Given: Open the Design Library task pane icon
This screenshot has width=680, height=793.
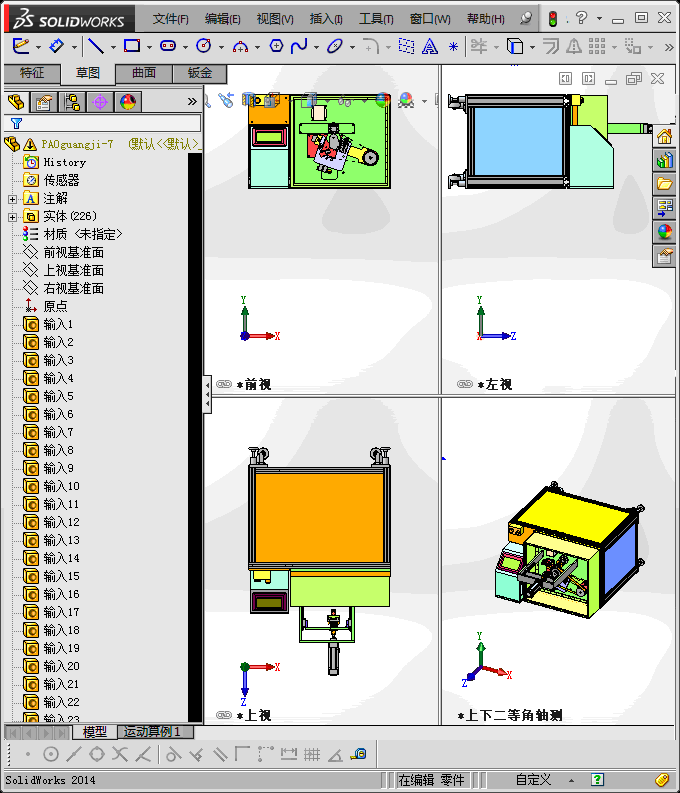Looking at the screenshot, I should click(664, 160).
